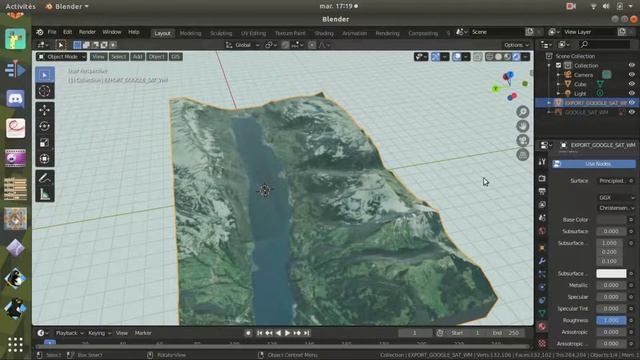Switch to wireframe viewport shading

pyautogui.click(x=489, y=57)
